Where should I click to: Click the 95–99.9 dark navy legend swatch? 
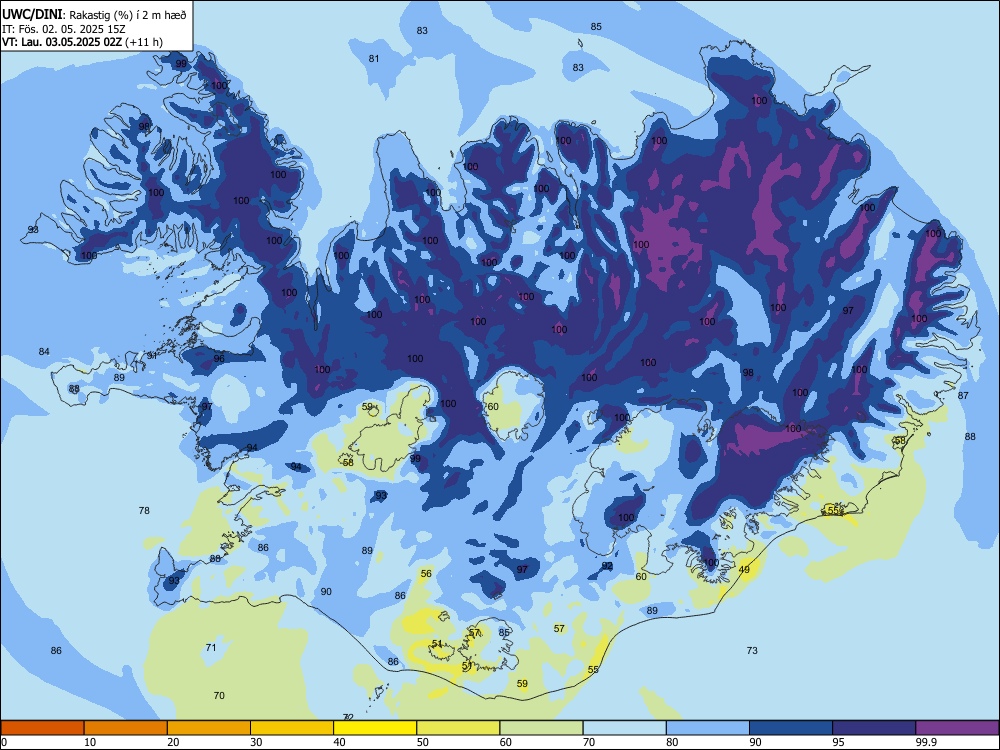point(874,728)
